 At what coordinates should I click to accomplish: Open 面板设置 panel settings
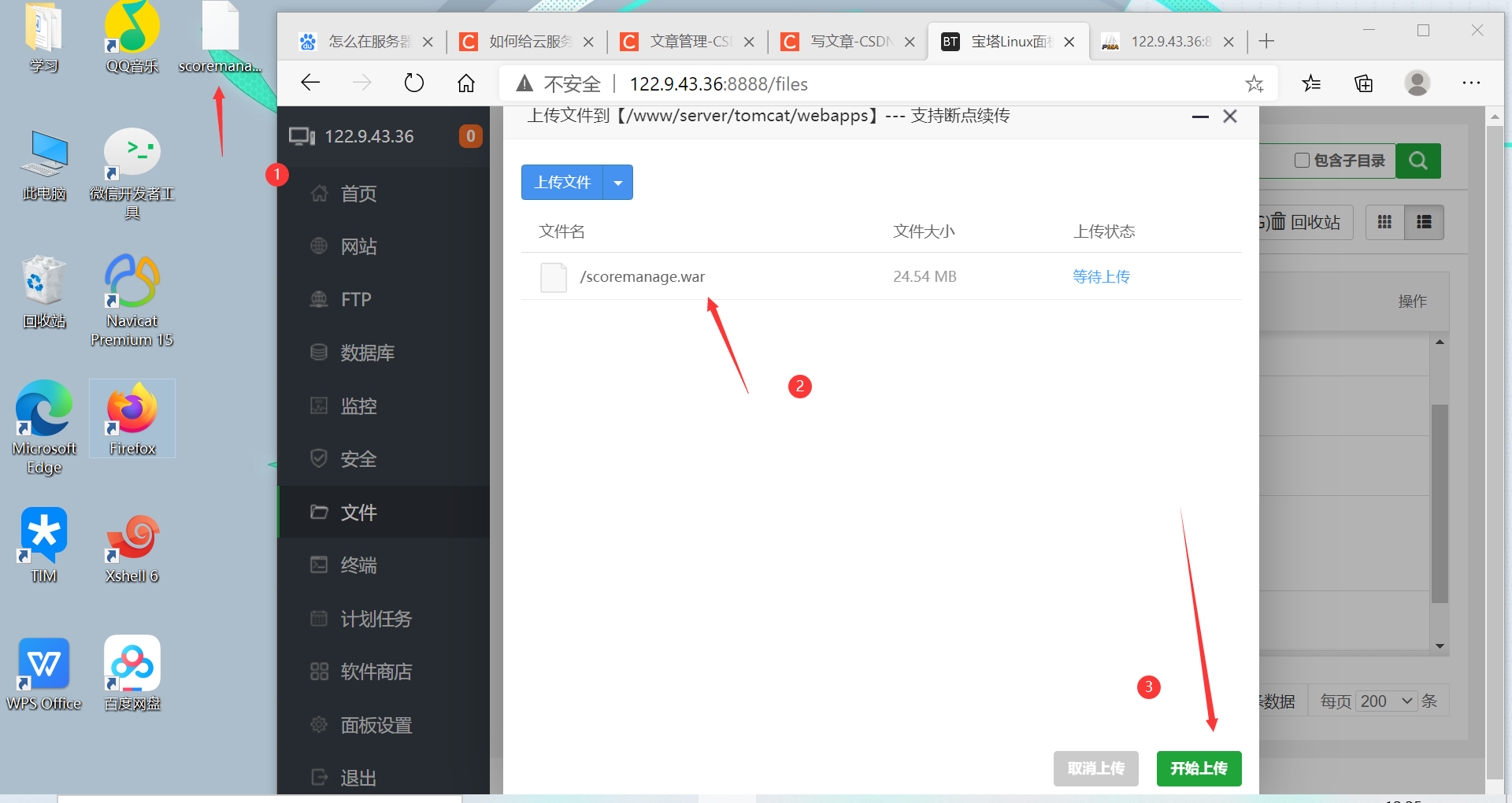(377, 725)
